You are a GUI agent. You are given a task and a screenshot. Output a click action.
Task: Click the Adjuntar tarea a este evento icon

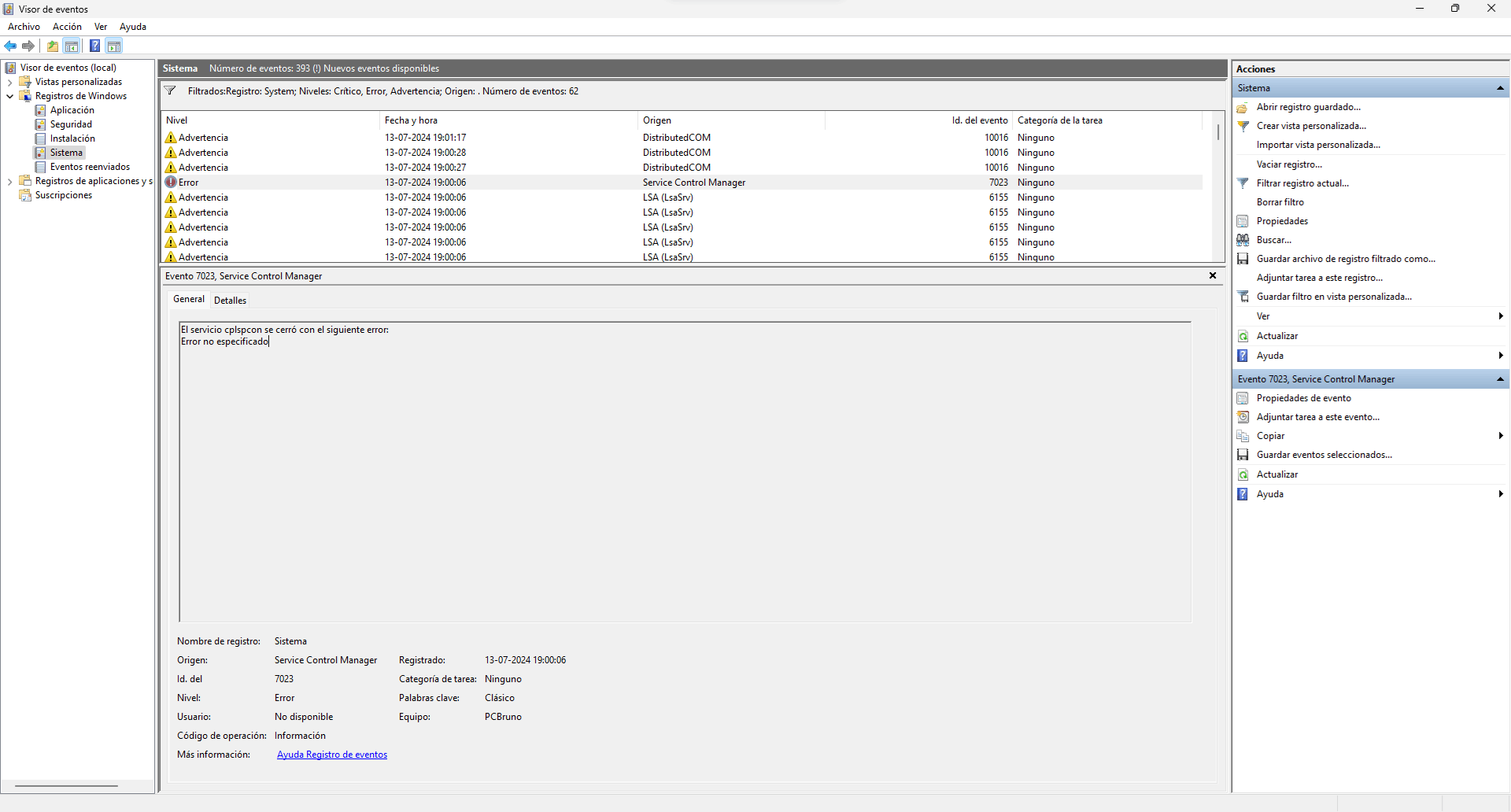(x=1243, y=417)
